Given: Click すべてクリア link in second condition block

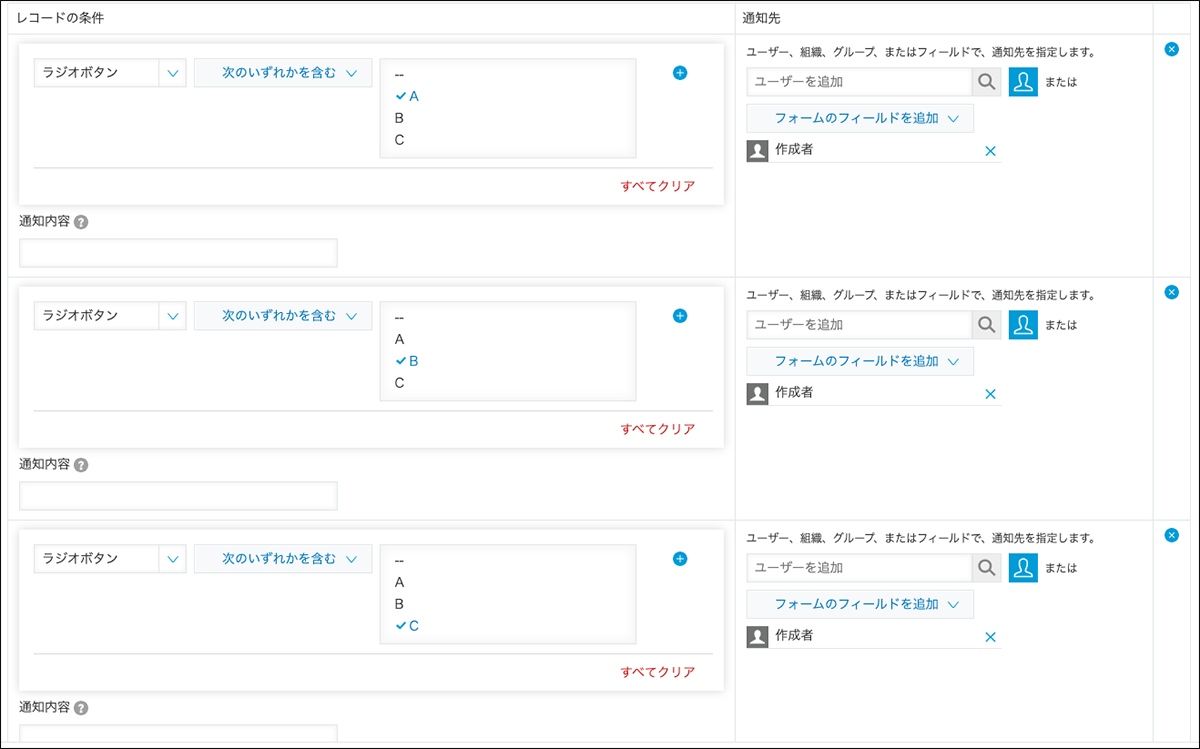Looking at the screenshot, I should point(657,429).
